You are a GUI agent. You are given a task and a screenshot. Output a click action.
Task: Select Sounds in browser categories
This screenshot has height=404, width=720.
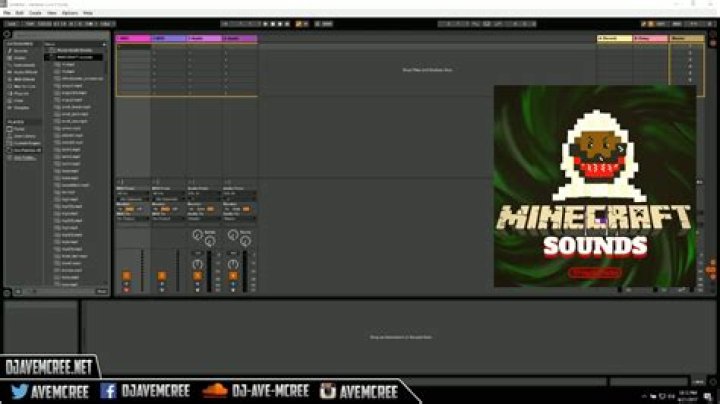[x=20, y=51]
